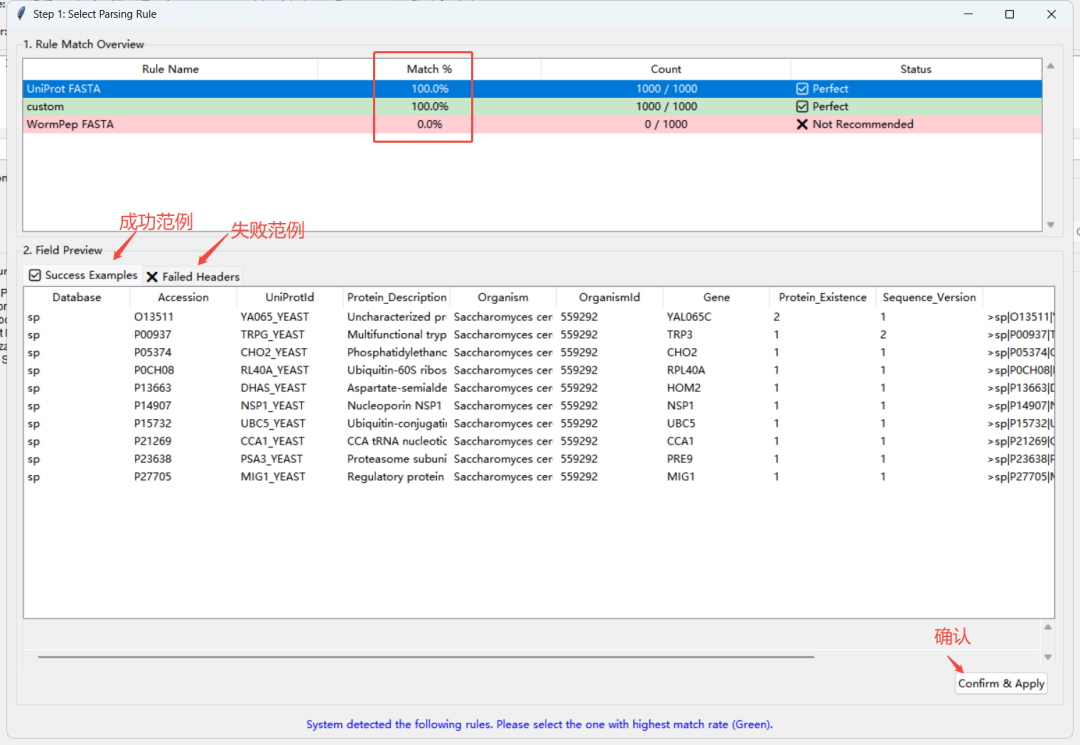Click the Database column header
The width and height of the screenshot is (1080, 745).
click(76, 297)
